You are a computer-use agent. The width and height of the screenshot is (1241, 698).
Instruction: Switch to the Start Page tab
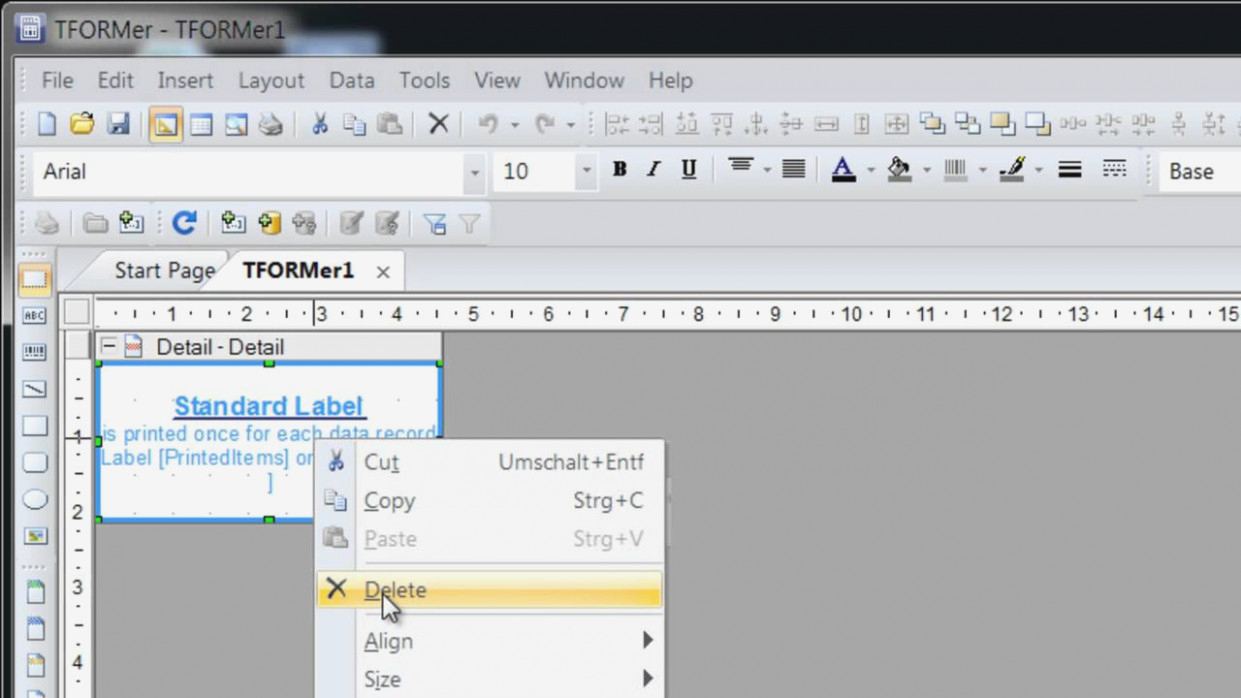(164, 271)
